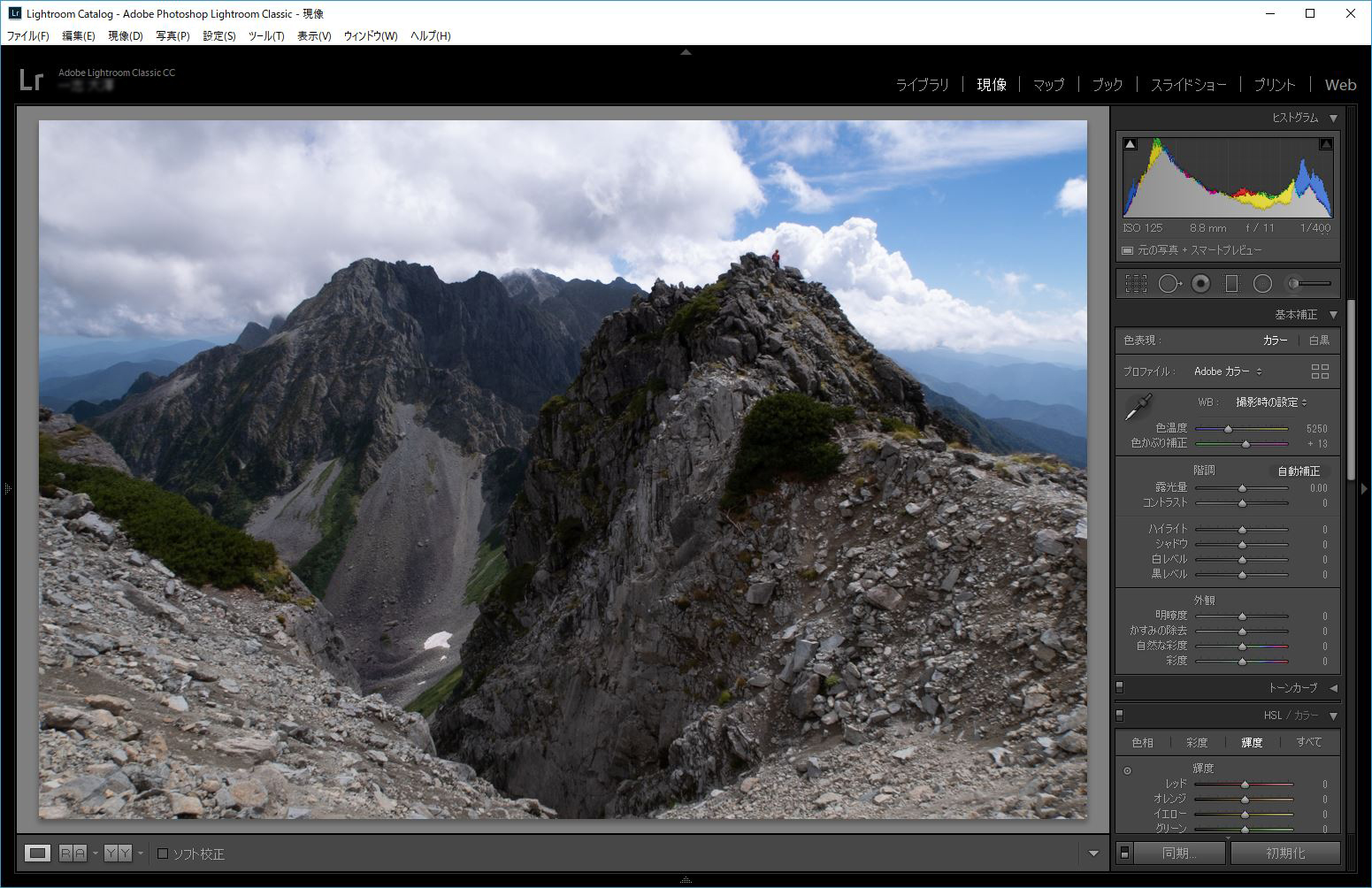
Task: Click the レッド luminance slider
Action: click(x=1244, y=785)
